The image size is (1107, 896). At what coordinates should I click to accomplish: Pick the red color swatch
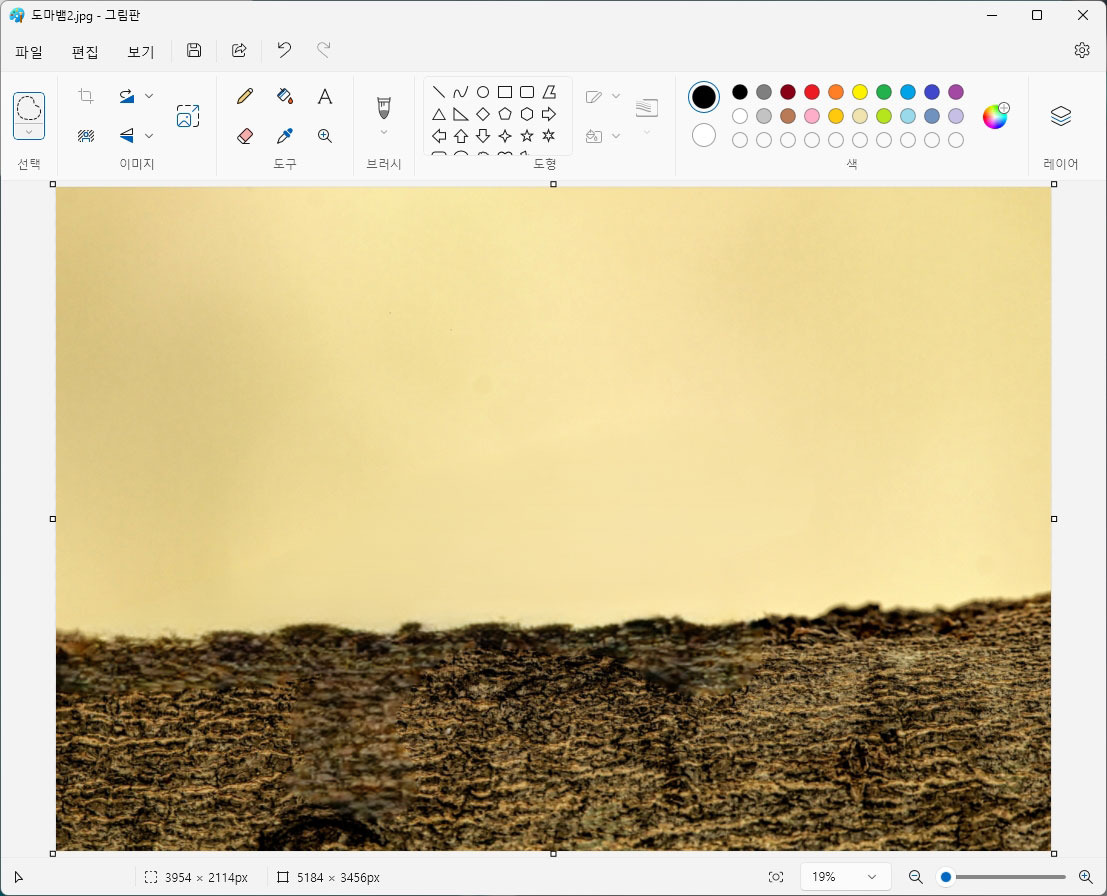tap(812, 92)
